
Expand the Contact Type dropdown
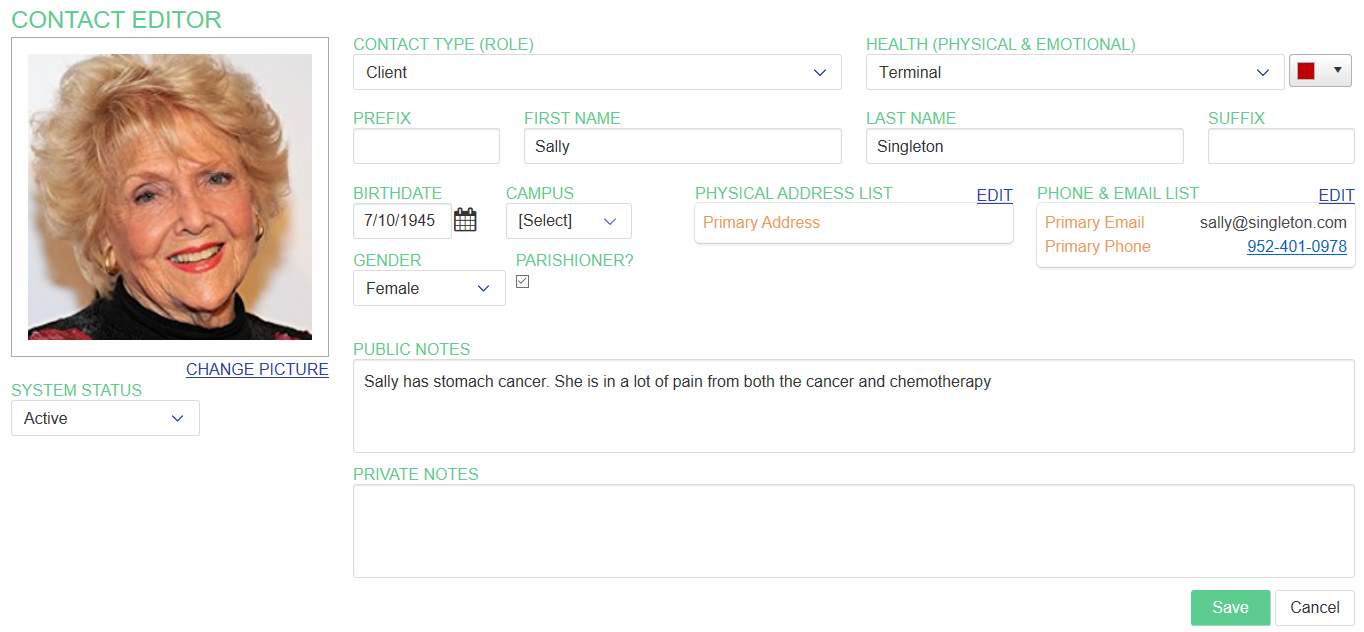[x=597, y=72]
